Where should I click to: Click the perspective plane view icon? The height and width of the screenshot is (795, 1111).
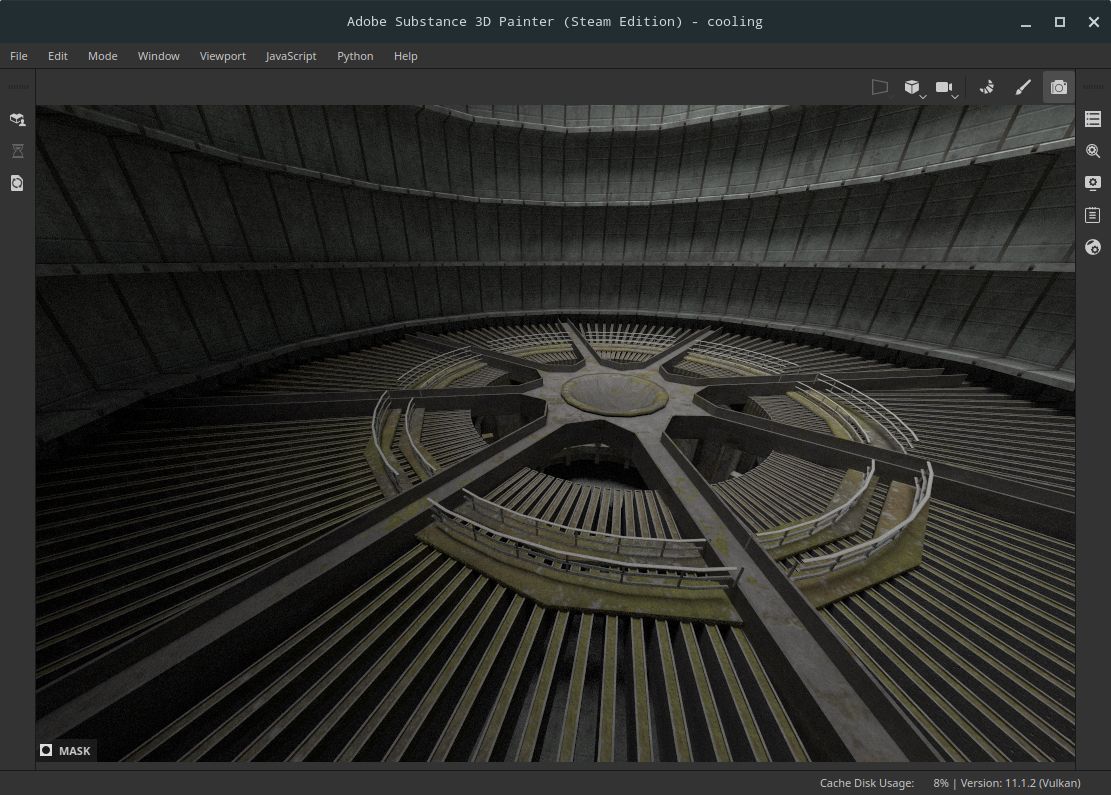pos(879,87)
